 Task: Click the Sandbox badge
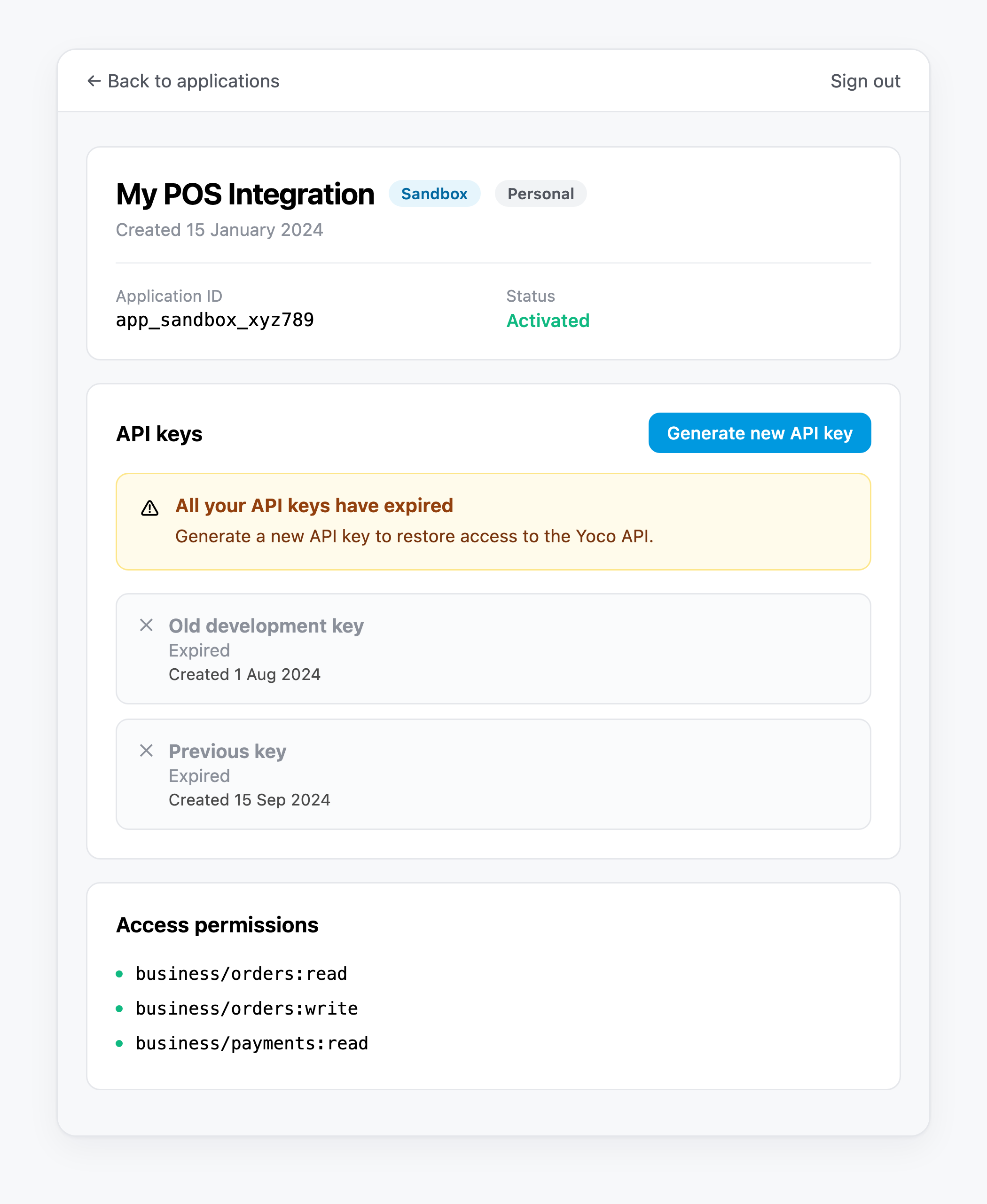click(x=434, y=194)
